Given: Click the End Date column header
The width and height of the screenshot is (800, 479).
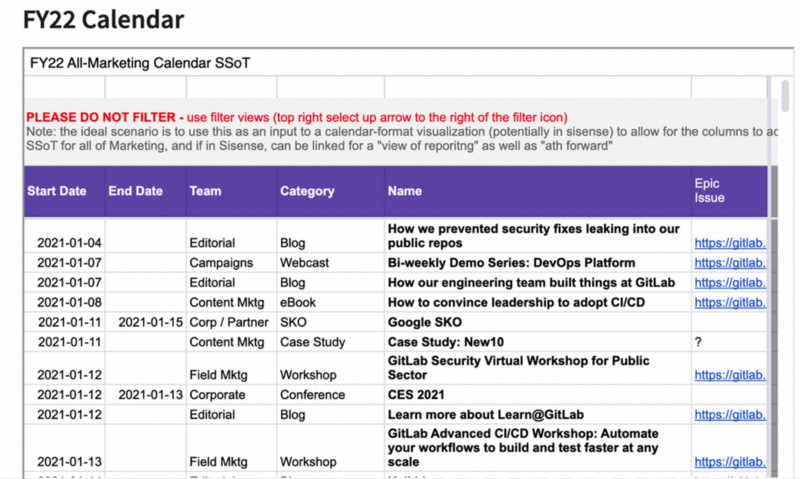Looking at the screenshot, I should (135, 191).
